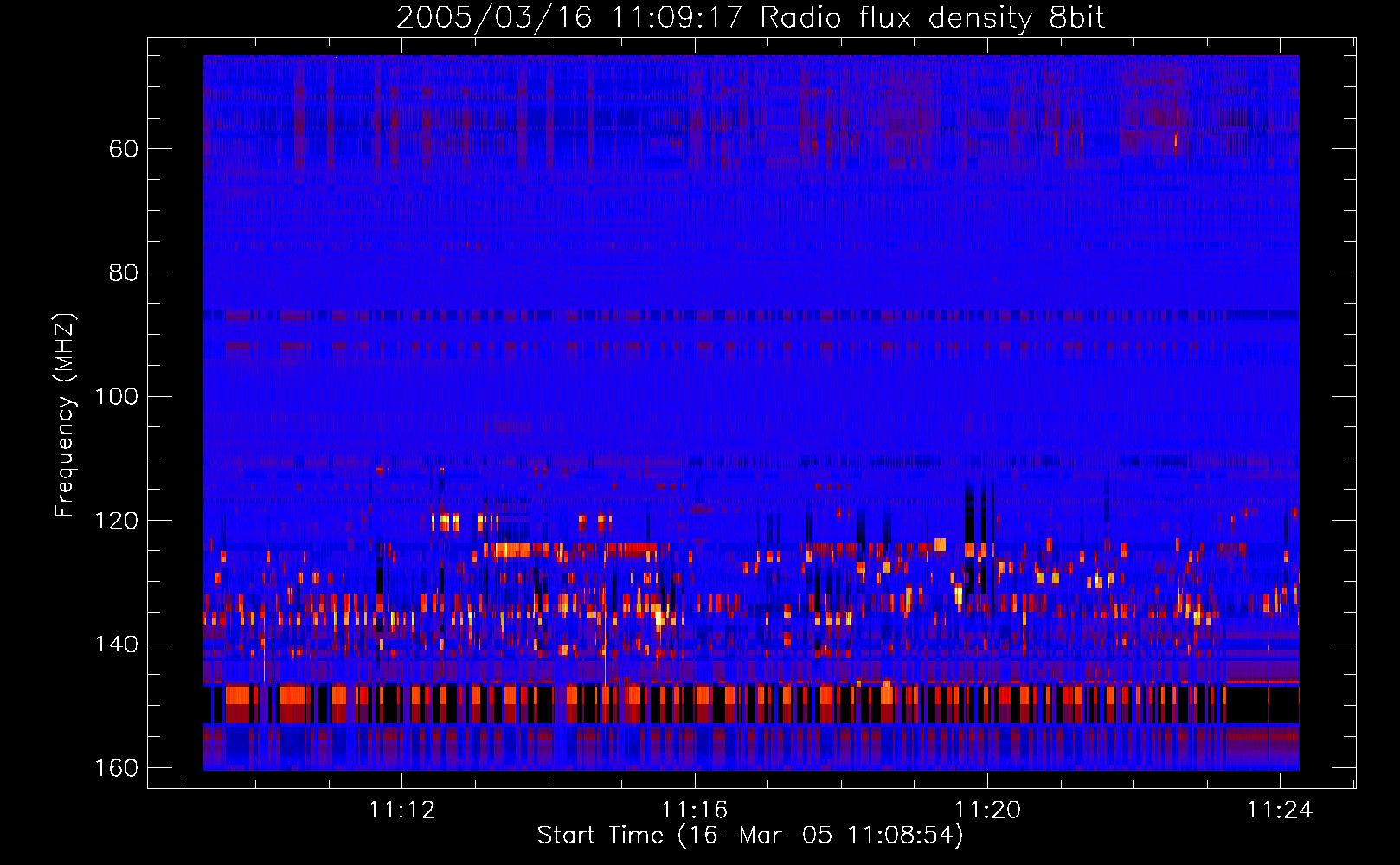Viewport: 1400px width, 865px height.
Task: Click the 'Frequency (MHZ)' y-axis label
Action: [65, 415]
